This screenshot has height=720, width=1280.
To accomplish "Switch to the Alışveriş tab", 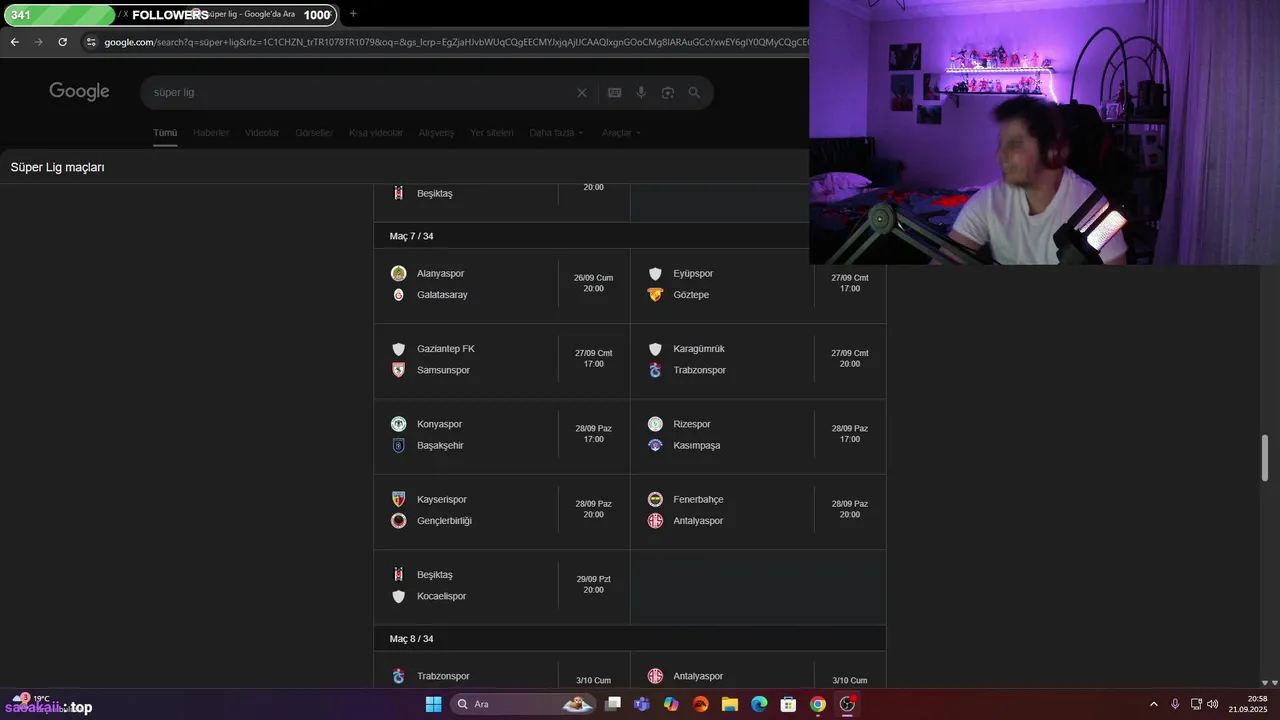I will 436,133.
